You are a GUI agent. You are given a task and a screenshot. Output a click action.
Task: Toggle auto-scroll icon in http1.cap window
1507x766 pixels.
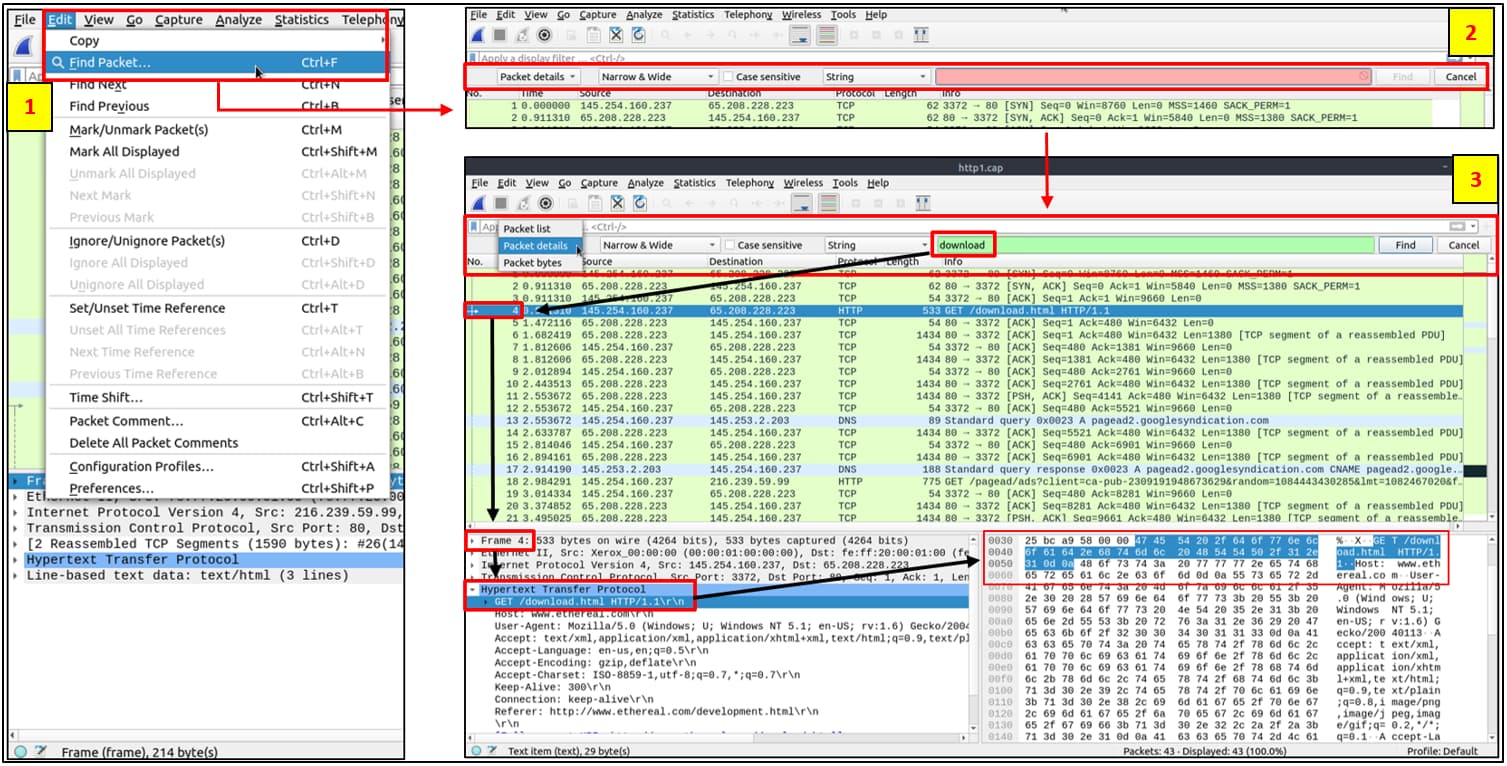(x=801, y=203)
